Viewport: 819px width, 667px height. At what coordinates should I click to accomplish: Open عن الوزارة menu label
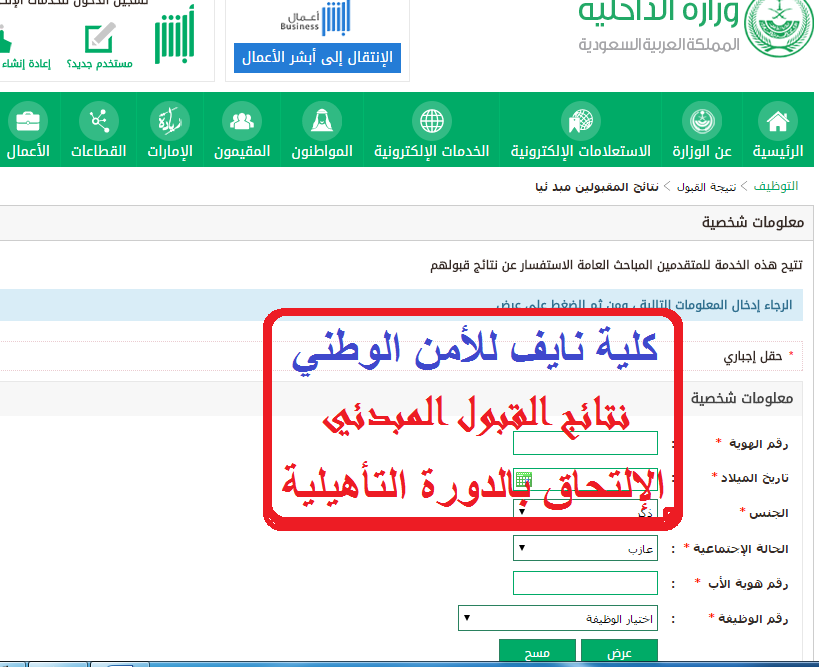pyautogui.click(x=701, y=151)
